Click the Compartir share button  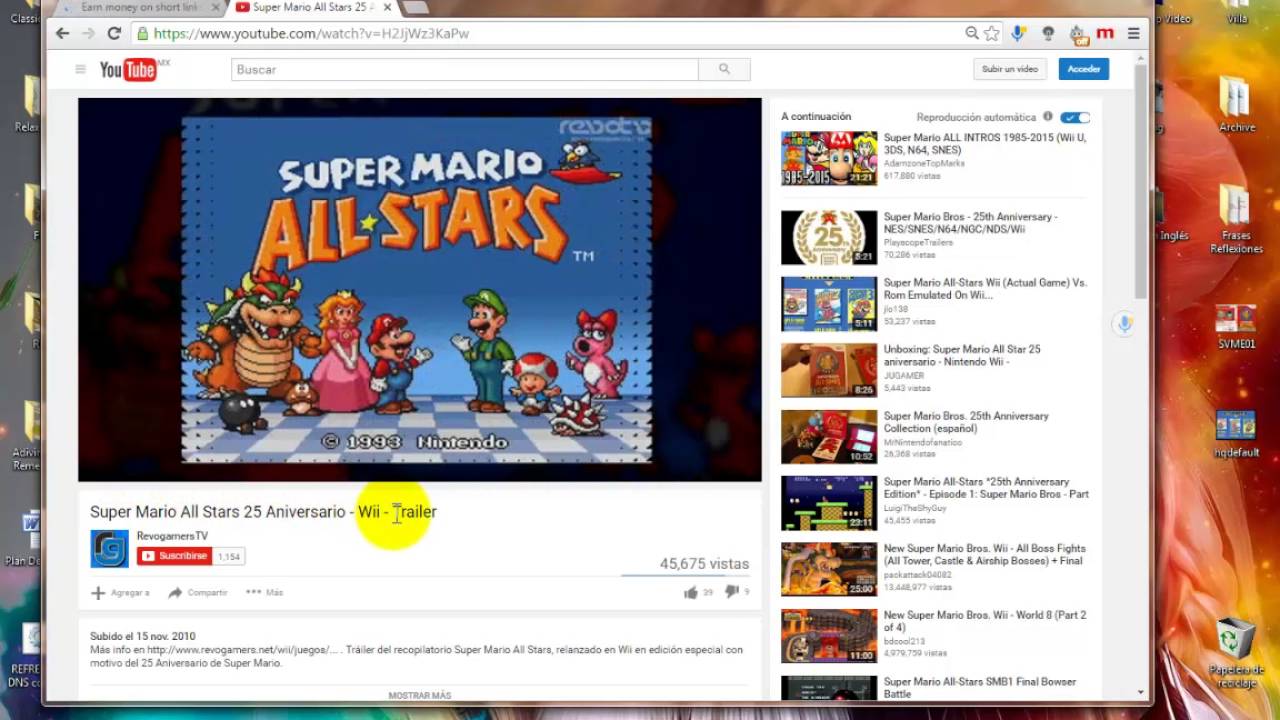click(197, 592)
